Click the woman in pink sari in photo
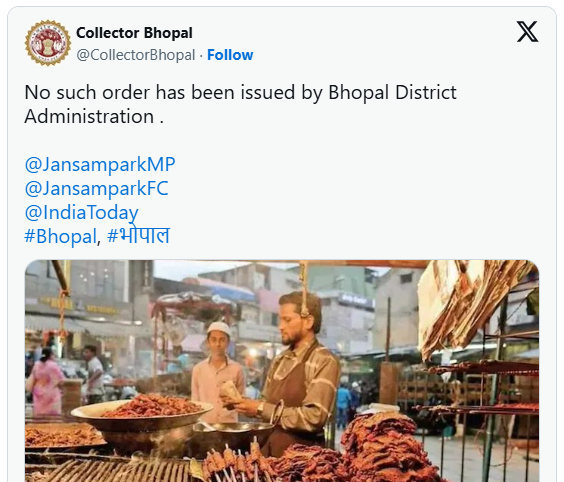This screenshot has width=564, height=482. (x=45, y=383)
